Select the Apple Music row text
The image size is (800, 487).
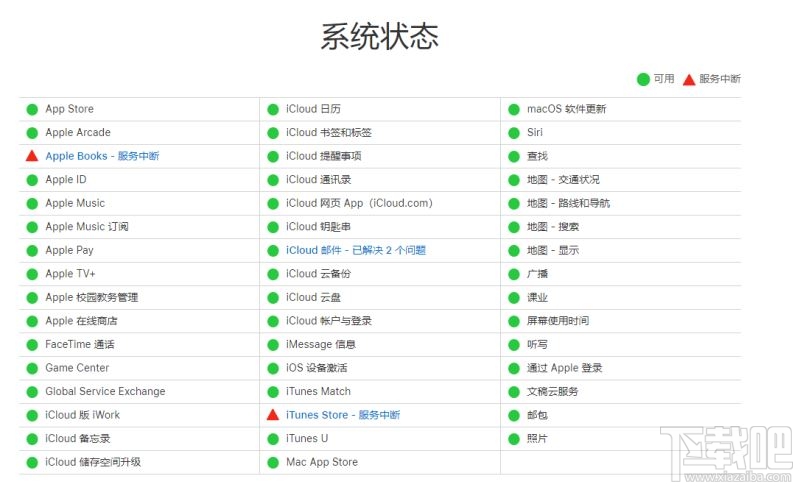75,203
